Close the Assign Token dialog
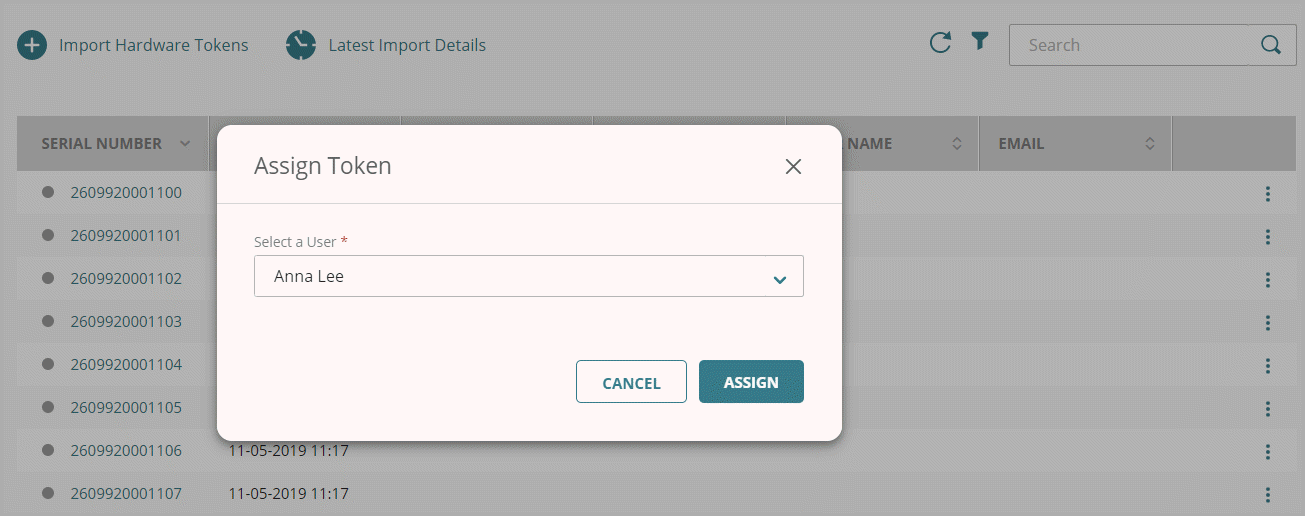The image size is (1305, 516). [793, 167]
